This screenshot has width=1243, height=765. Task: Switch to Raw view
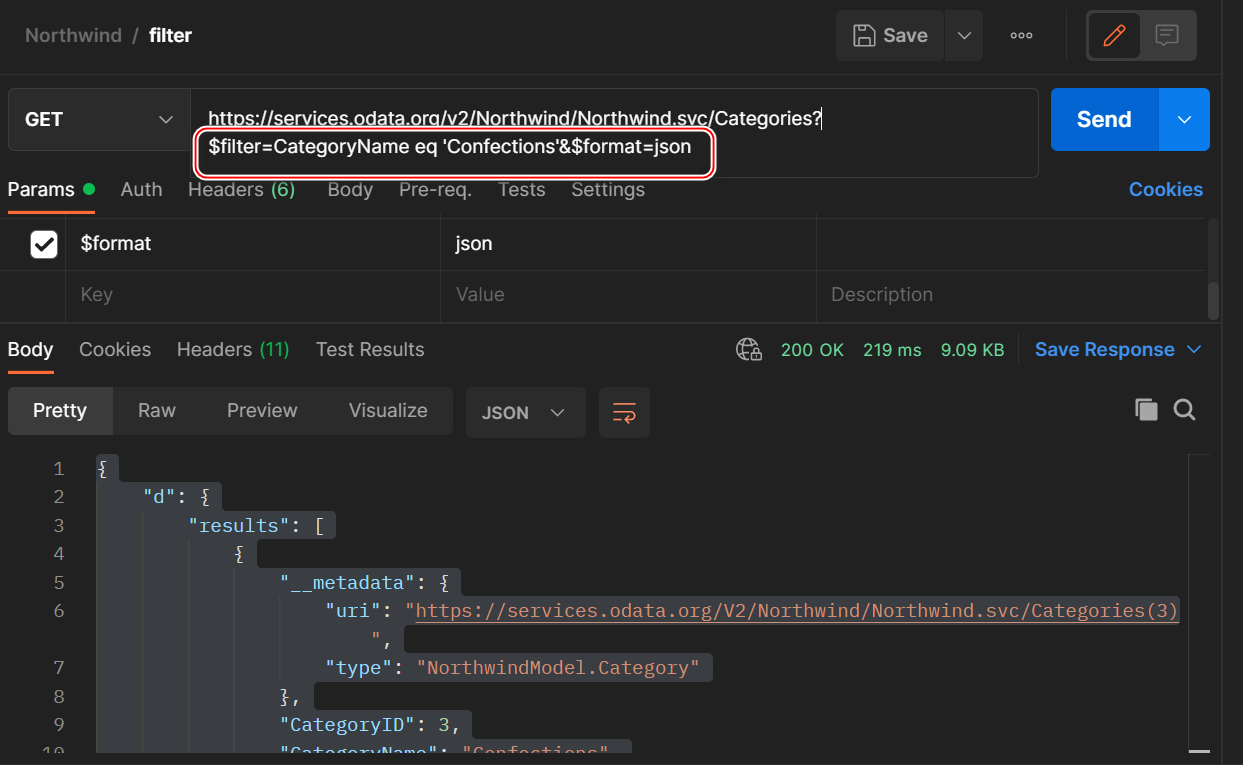click(157, 411)
